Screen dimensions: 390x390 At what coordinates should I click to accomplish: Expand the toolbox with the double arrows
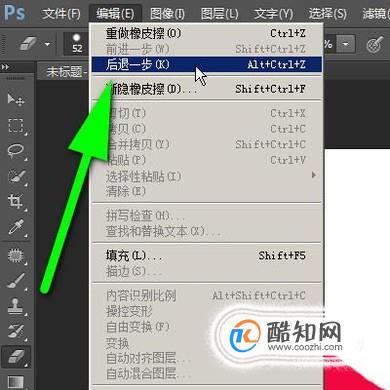[x=5, y=67]
